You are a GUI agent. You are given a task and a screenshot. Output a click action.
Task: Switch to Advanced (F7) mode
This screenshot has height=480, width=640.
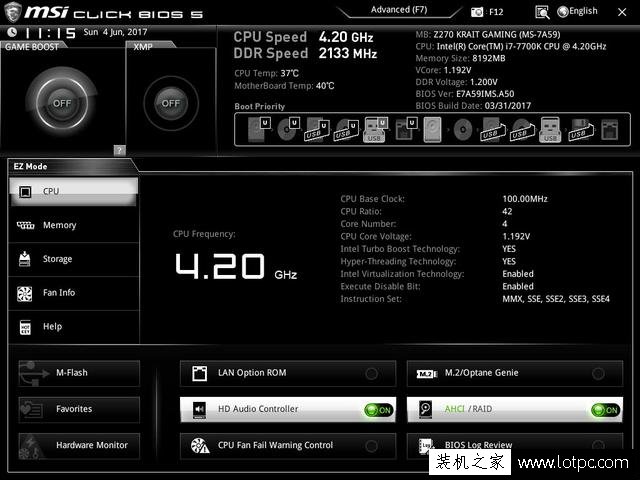coord(399,10)
